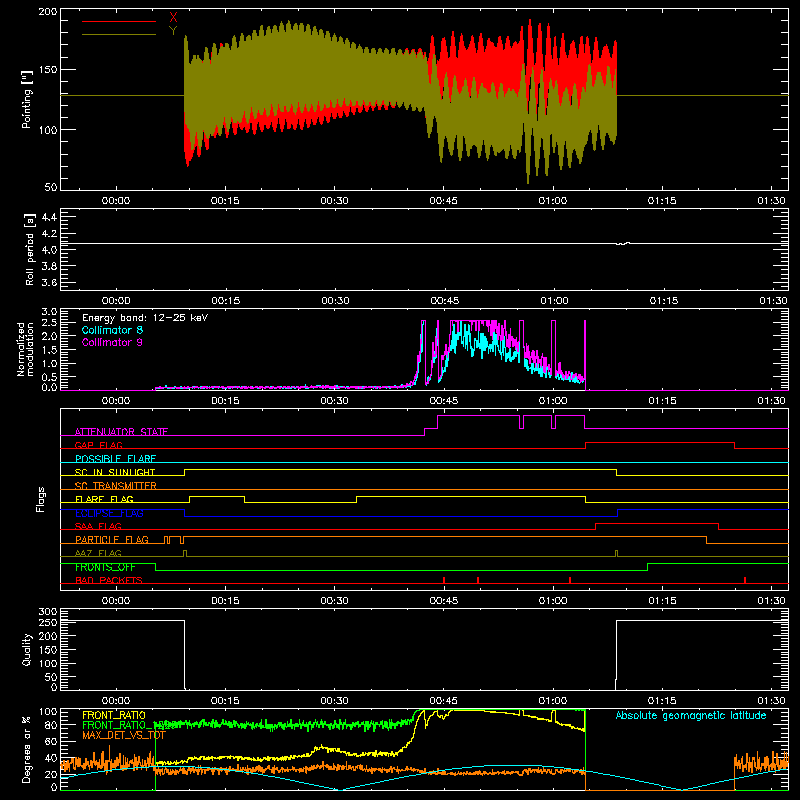Click the GAP_FLAG label
This screenshot has height=800, width=800.
[x=98, y=445]
